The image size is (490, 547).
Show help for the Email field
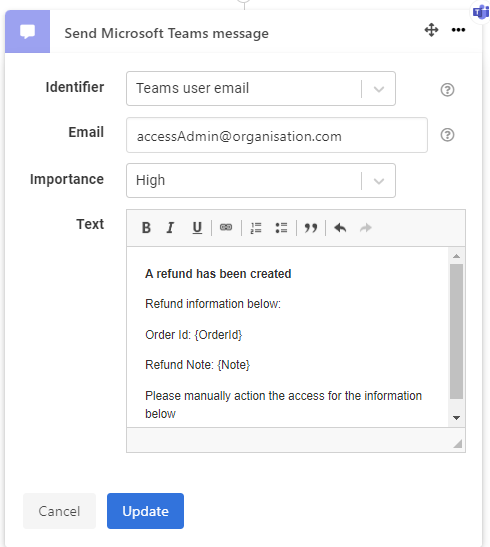(447, 135)
